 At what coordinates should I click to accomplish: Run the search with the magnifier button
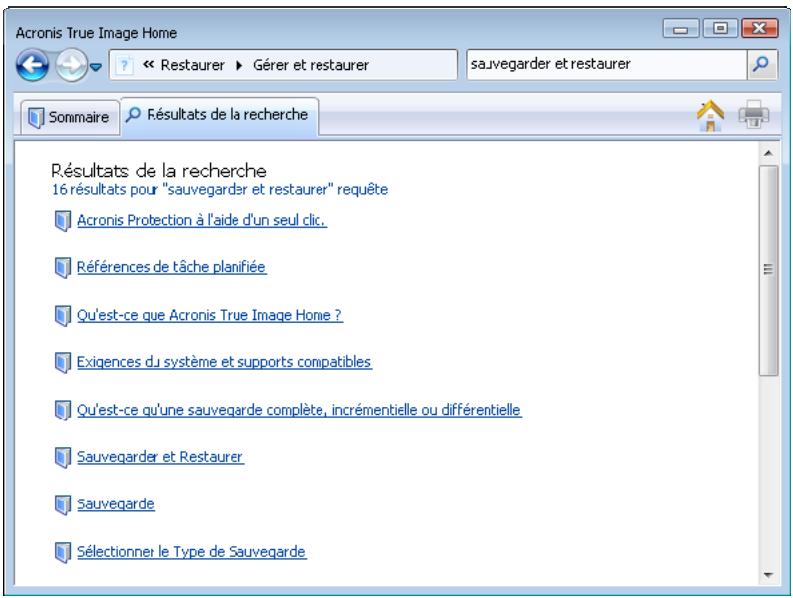tap(762, 64)
